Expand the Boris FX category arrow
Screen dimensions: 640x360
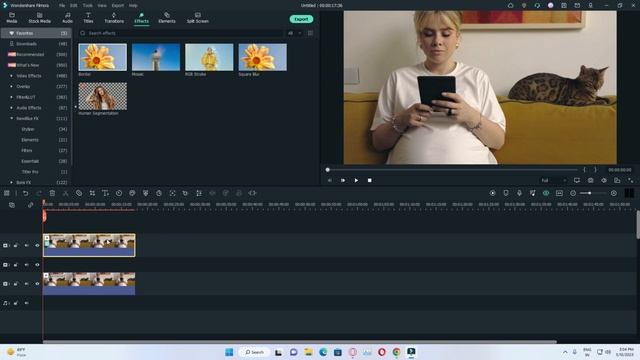[x=11, y=182]
